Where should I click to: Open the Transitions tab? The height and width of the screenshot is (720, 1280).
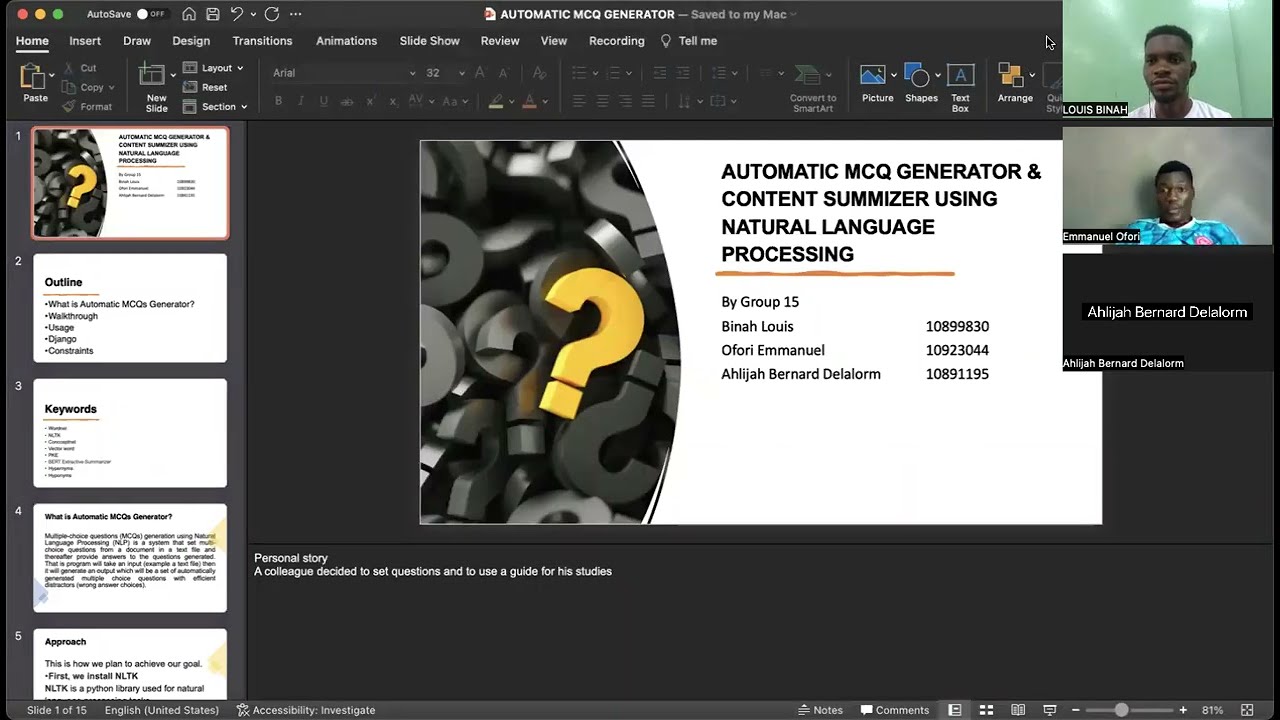click(x=262, y=41)
